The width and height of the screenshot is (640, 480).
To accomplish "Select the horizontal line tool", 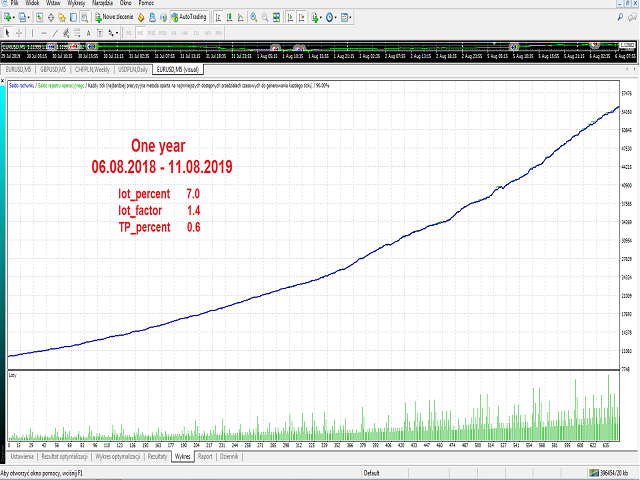I will 44,33.
